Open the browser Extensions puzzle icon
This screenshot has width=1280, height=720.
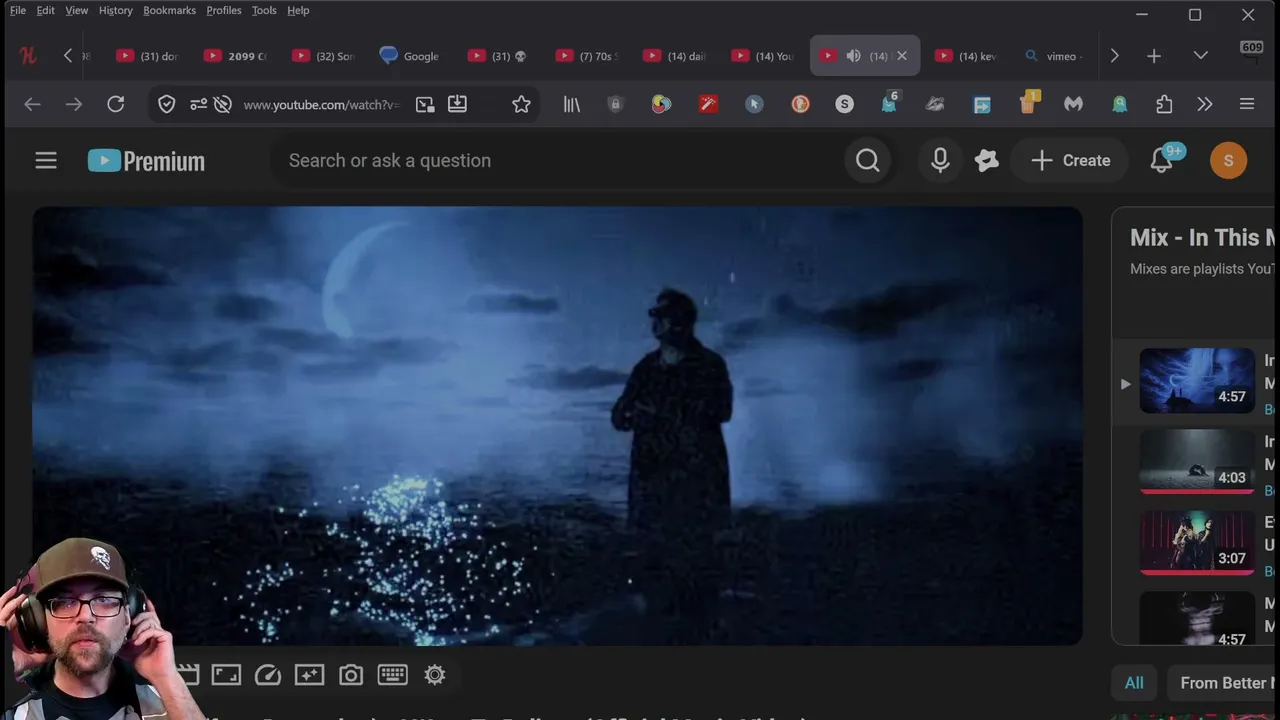(x=1164, y=104)
